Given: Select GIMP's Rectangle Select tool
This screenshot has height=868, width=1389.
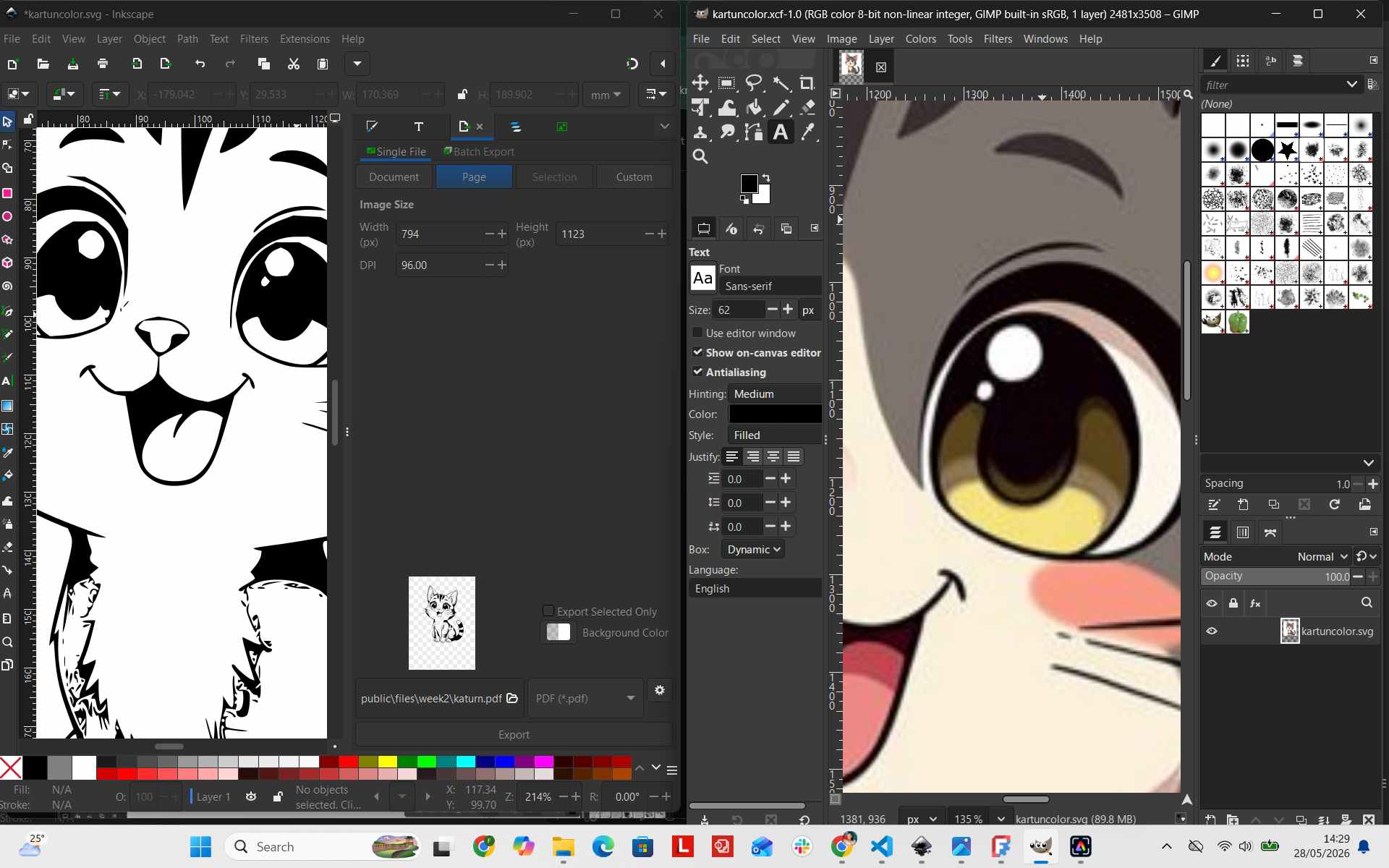Looking at the screenshot, I should point(727,83).
